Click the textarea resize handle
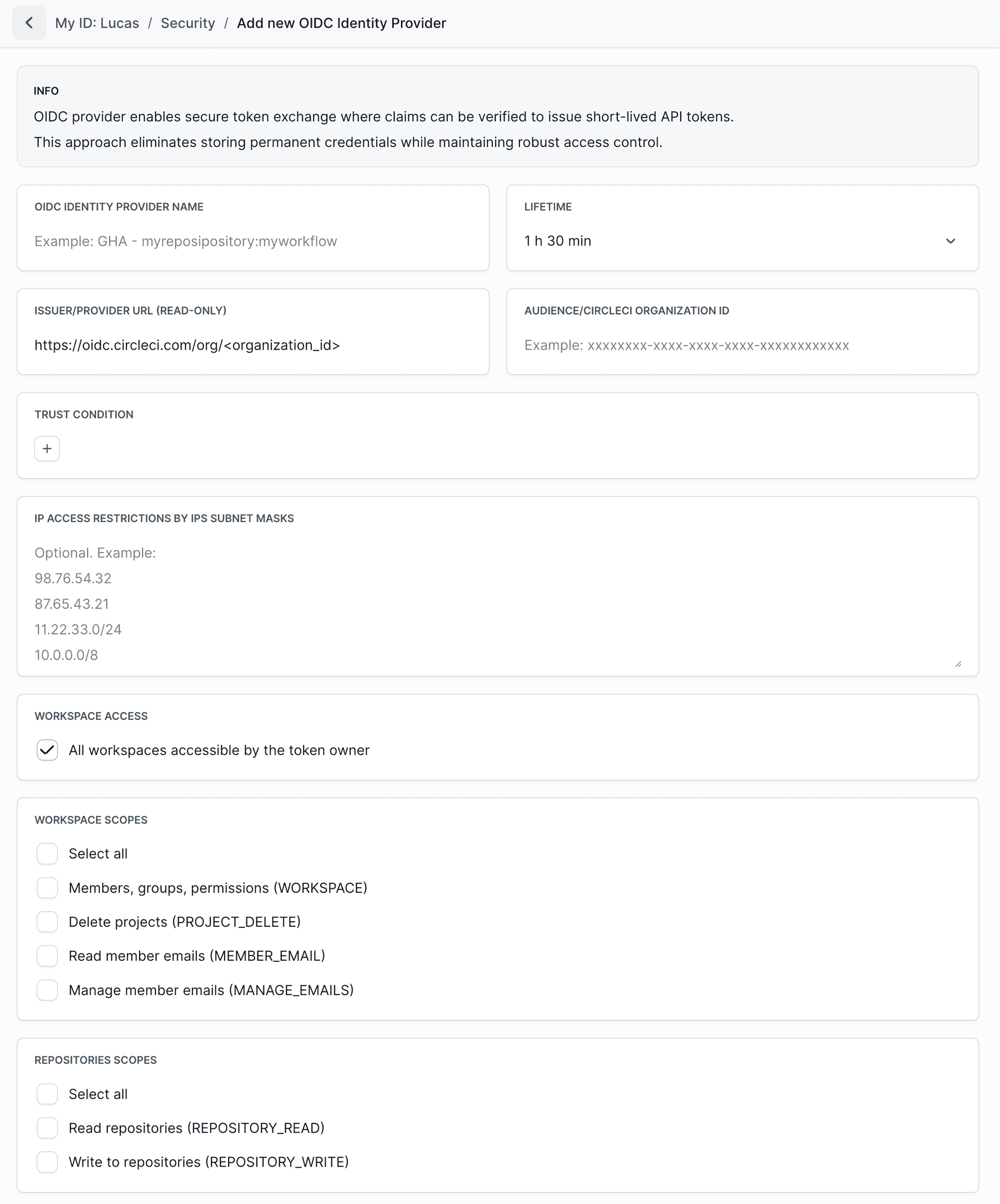Image resolution: width=1000 pixels, height=1204 pixels. (959, 664)
